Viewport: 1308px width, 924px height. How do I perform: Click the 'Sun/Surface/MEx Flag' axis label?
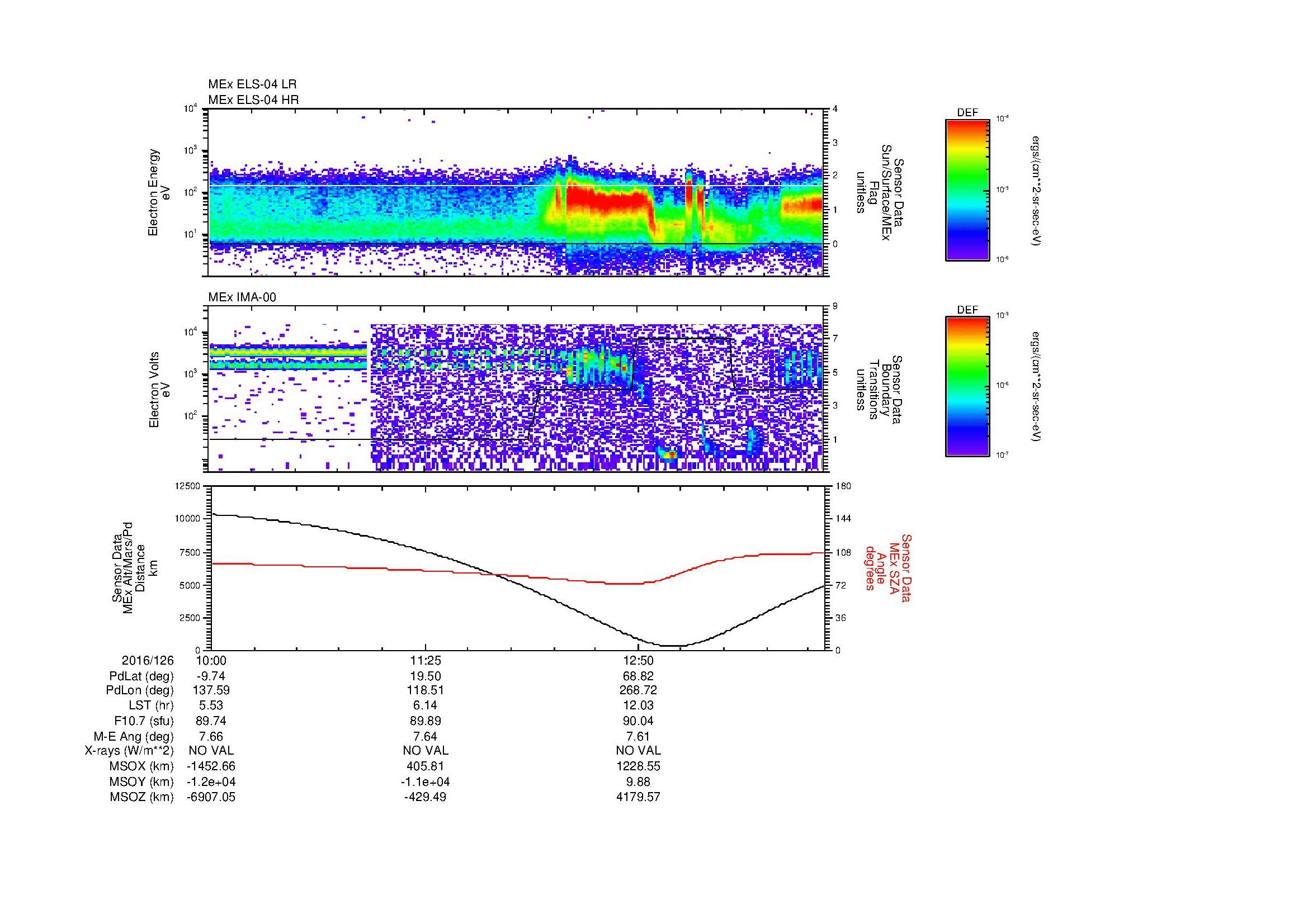tap(881, 192)
